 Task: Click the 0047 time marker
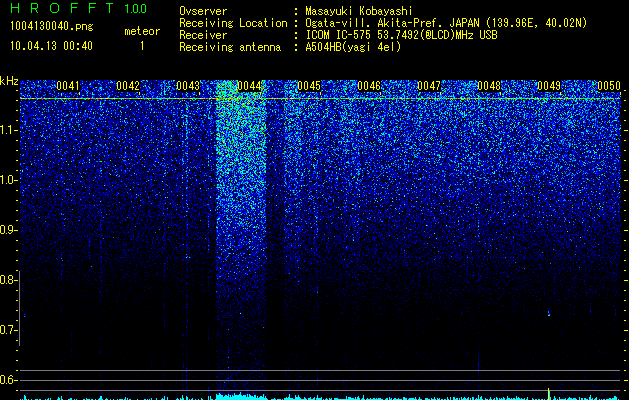click(429, 86)
